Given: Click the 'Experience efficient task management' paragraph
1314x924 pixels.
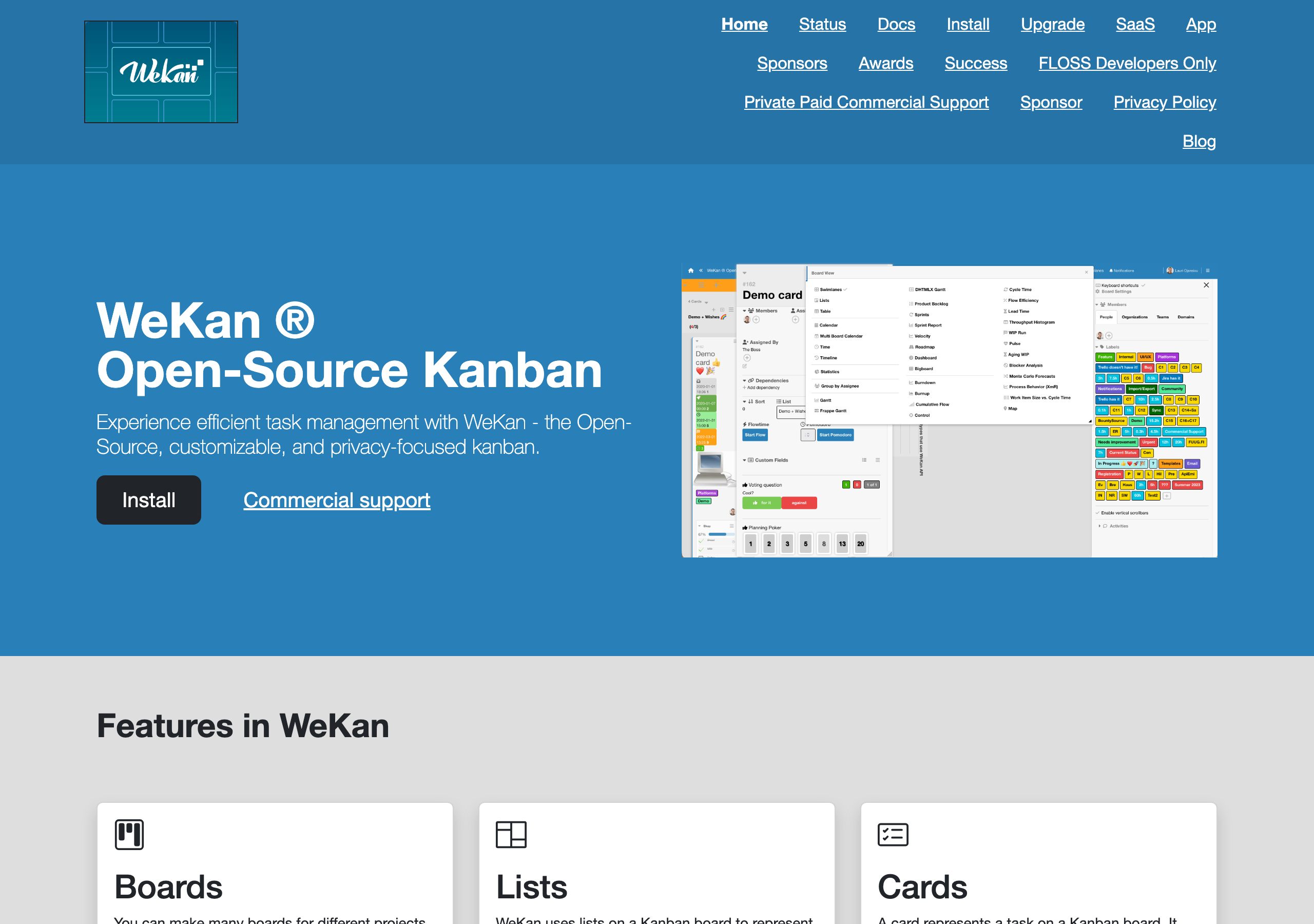Looking at the screenshot, I should point(364,434).
